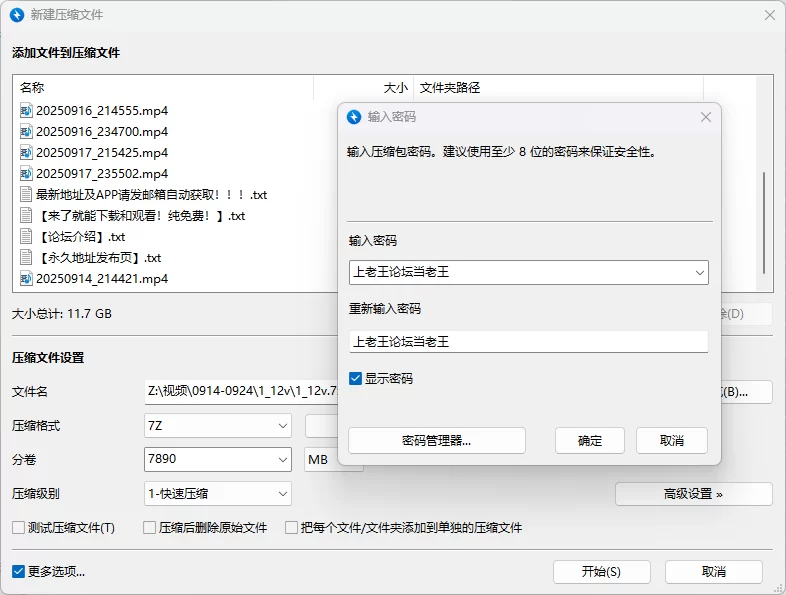Open the 压缩格式 7Z dropdown
The height and width of the screenshot is (595, 786).
click(283, 426)
